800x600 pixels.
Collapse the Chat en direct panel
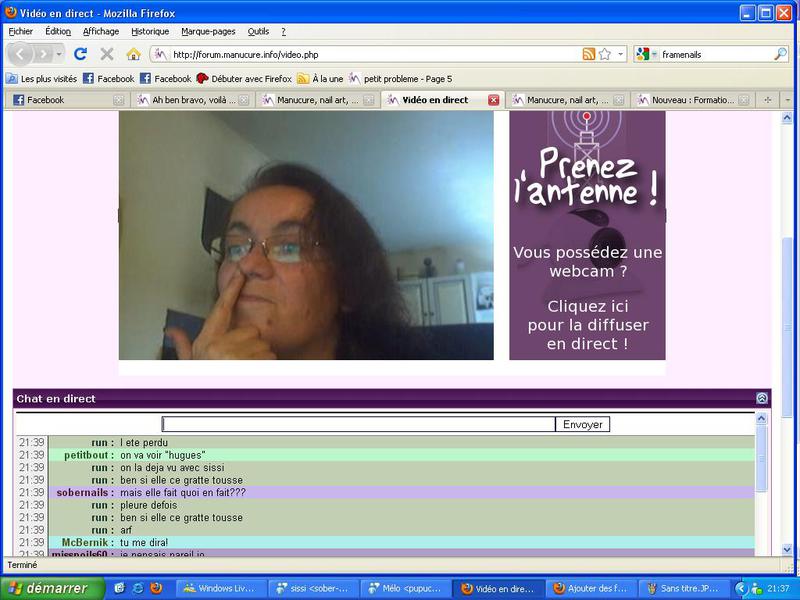pos(762,398)
